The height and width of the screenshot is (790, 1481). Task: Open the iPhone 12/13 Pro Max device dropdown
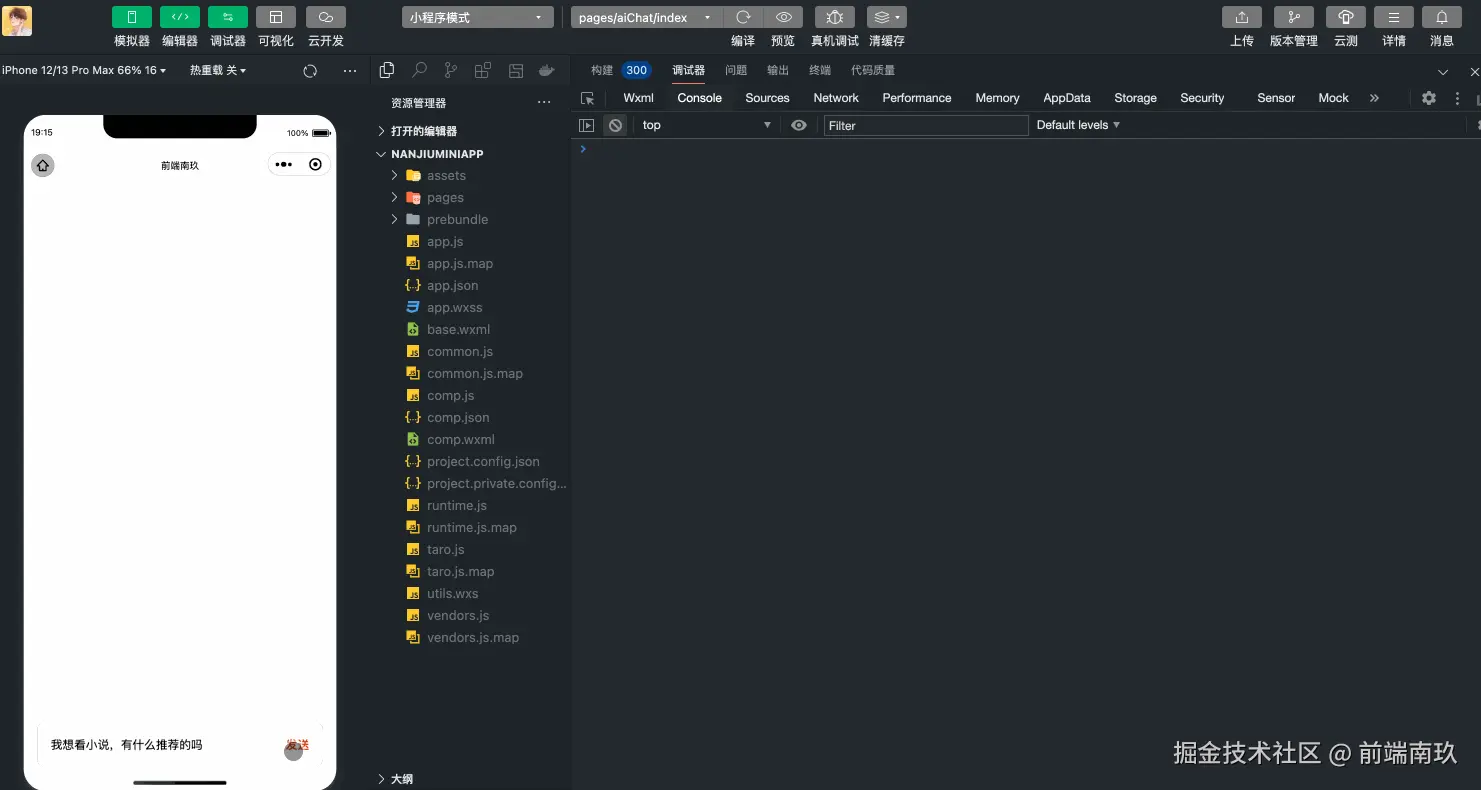coord(84,70)
